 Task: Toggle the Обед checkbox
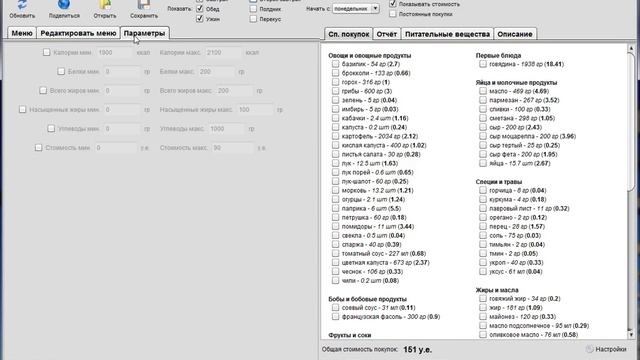click(200, 9)
